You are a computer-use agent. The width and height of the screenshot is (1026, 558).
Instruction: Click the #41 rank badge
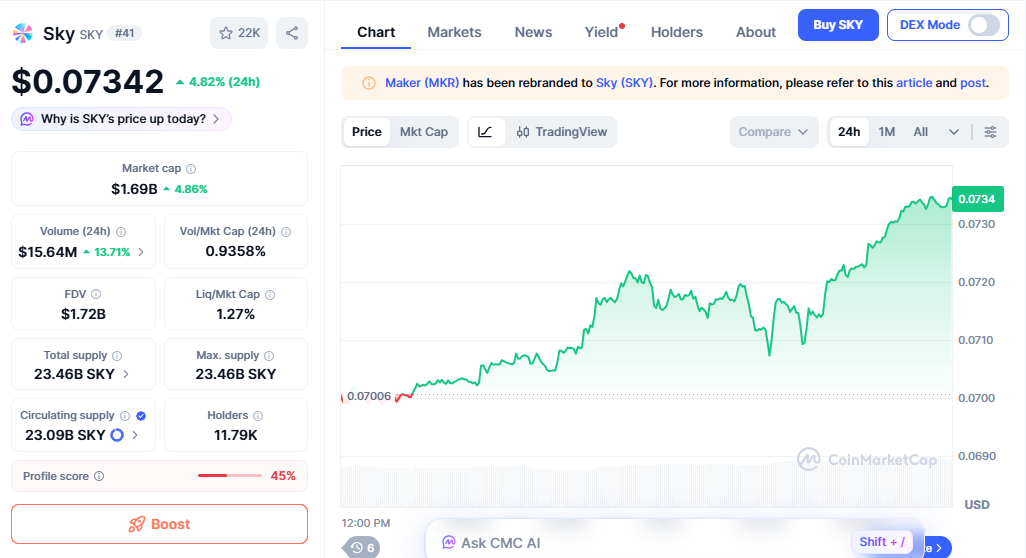[124, 33]
